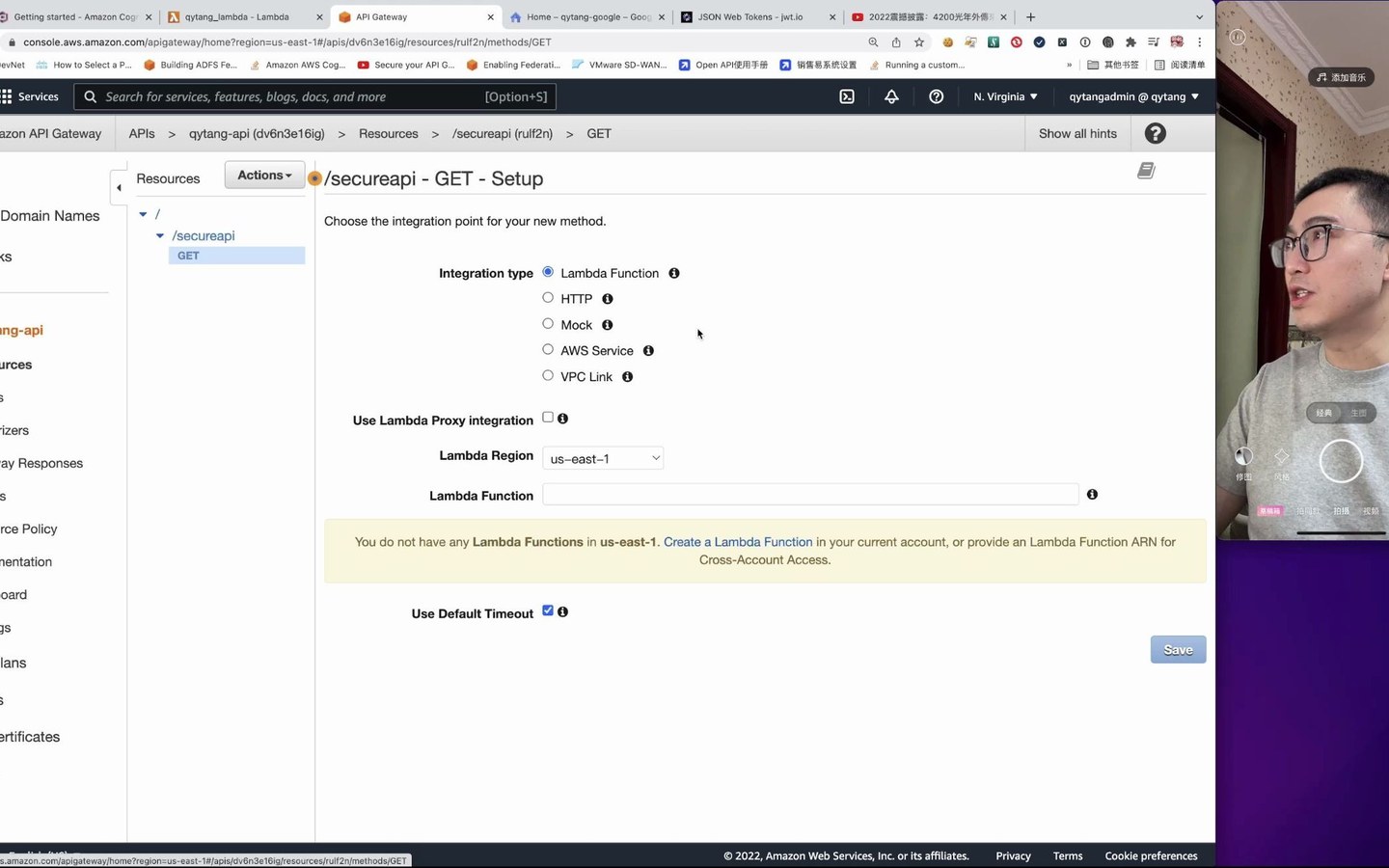Click the orange method status dot before /secureapi title

pyautogui.click(x=314, y=178)
